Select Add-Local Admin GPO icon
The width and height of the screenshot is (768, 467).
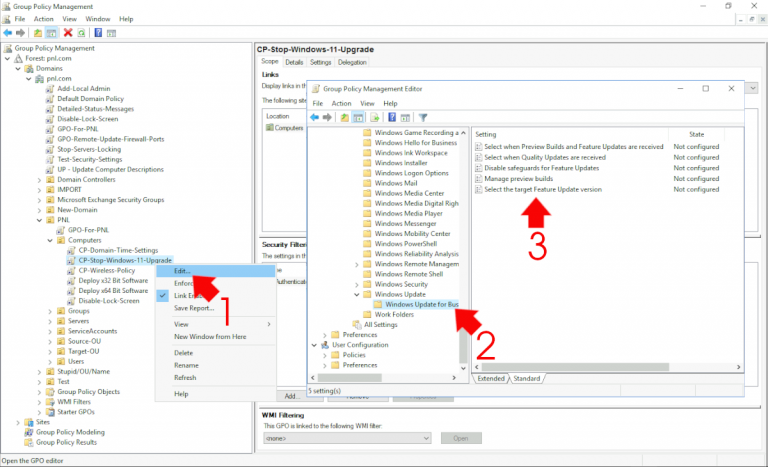tap(49, 89)
